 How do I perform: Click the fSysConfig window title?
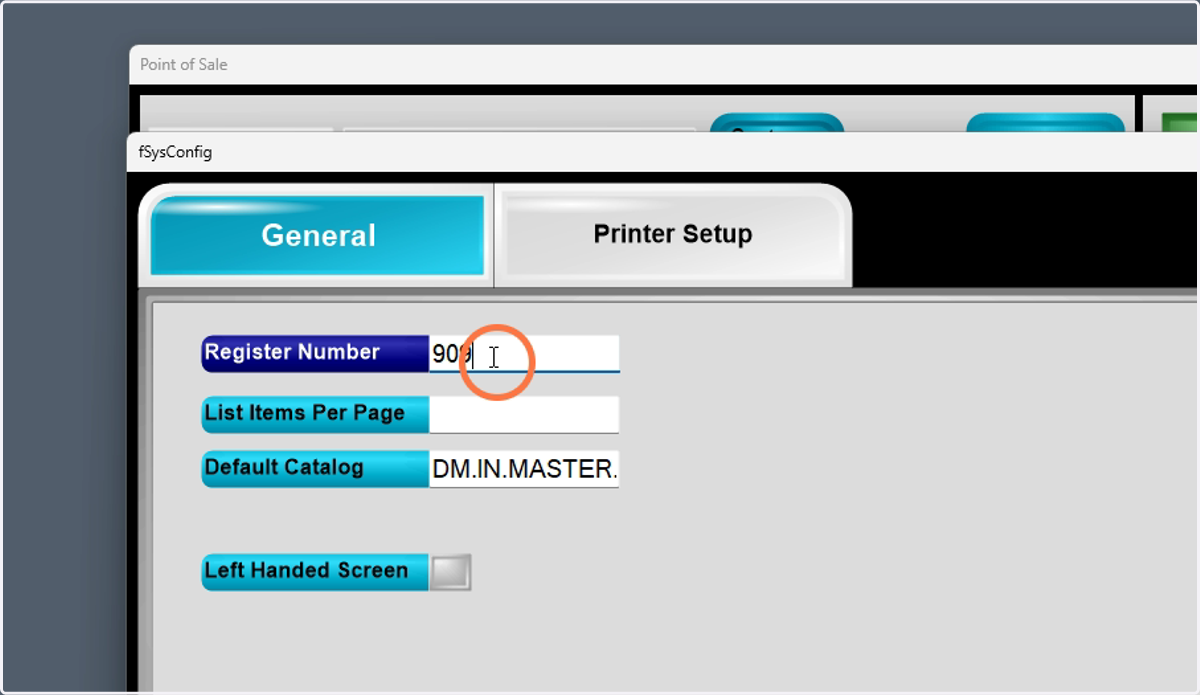[x=175, y=153]
